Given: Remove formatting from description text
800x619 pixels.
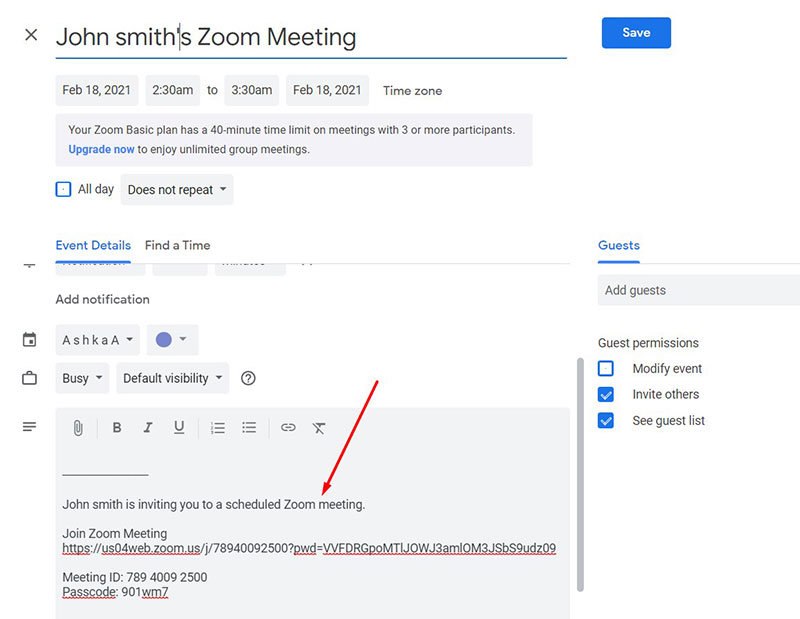Looking at the screenshot, I should [319, 428].
